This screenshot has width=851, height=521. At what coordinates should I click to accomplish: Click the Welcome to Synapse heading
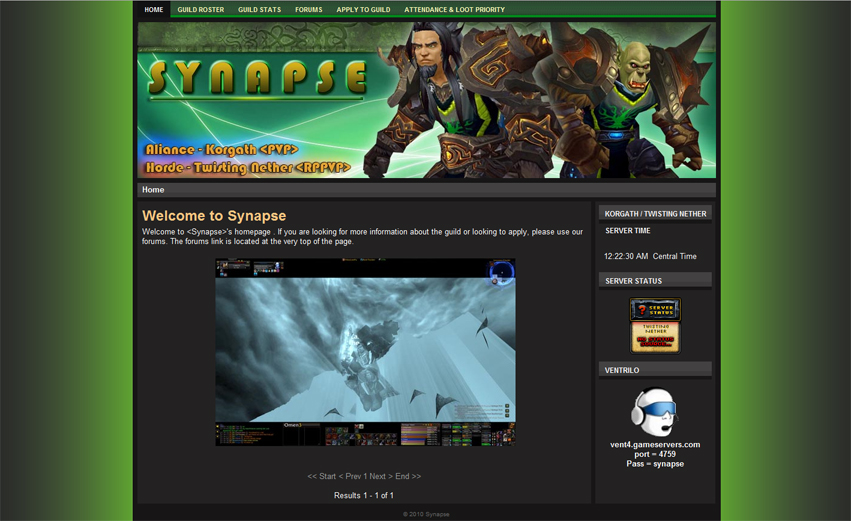[x=214, y=216]
